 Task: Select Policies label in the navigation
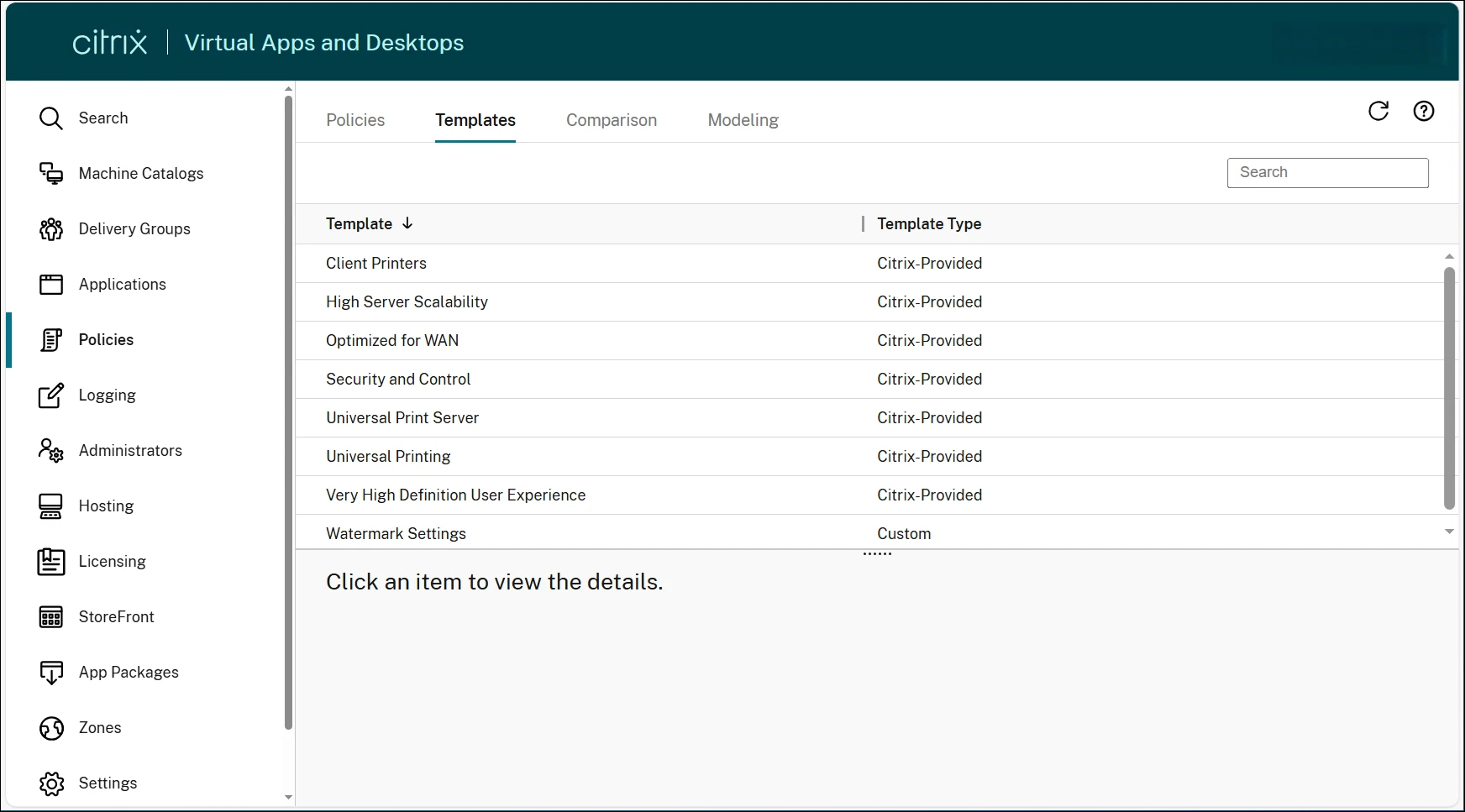coord(106,340)
